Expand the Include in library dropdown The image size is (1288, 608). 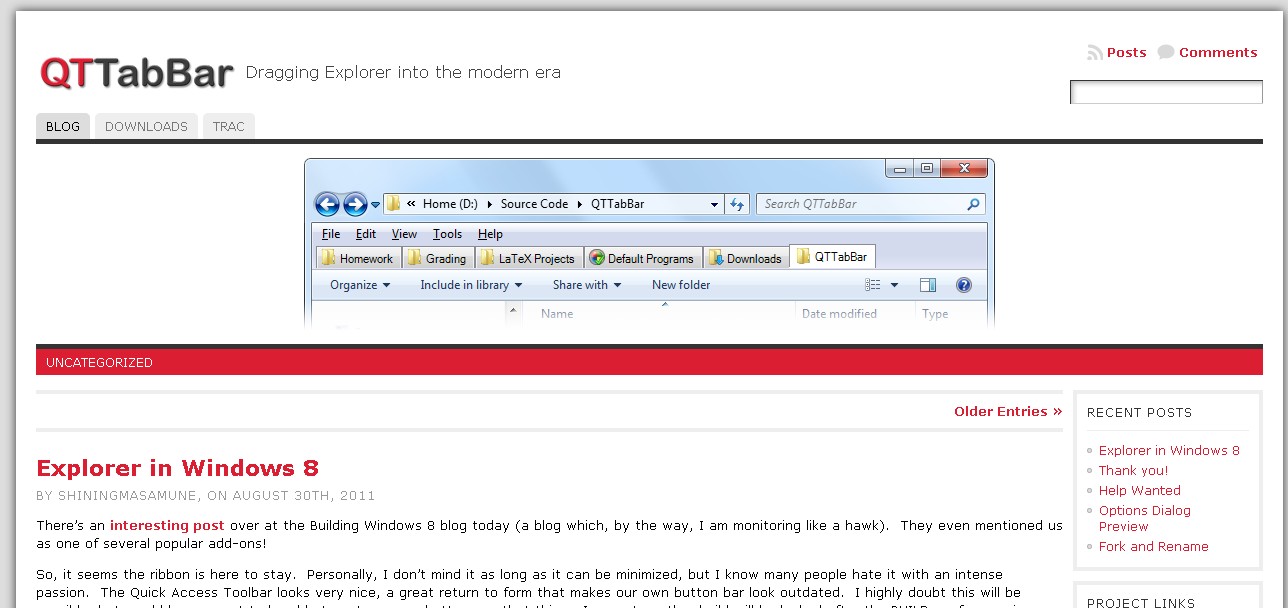coord(471,285)
